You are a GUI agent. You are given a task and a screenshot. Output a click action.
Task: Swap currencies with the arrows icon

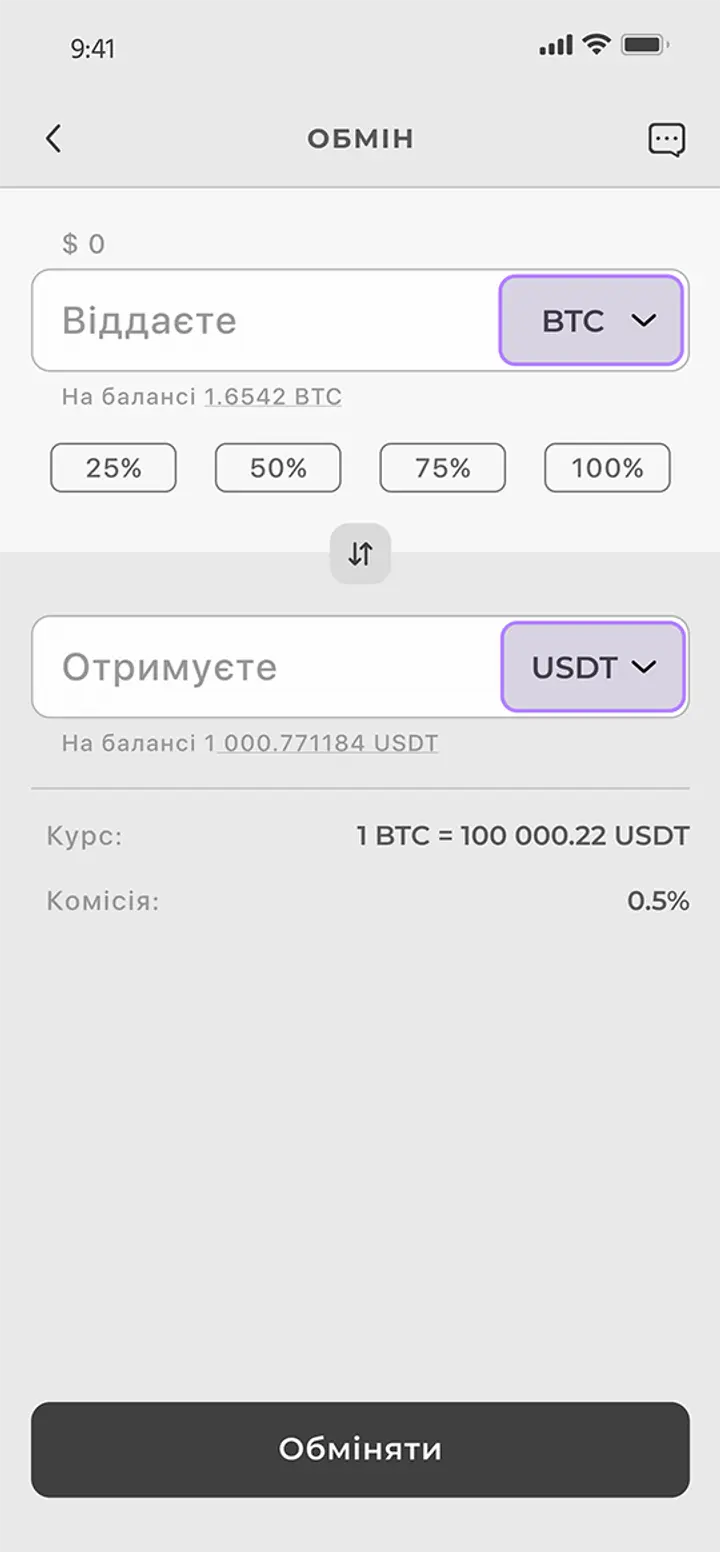point(360,553)
